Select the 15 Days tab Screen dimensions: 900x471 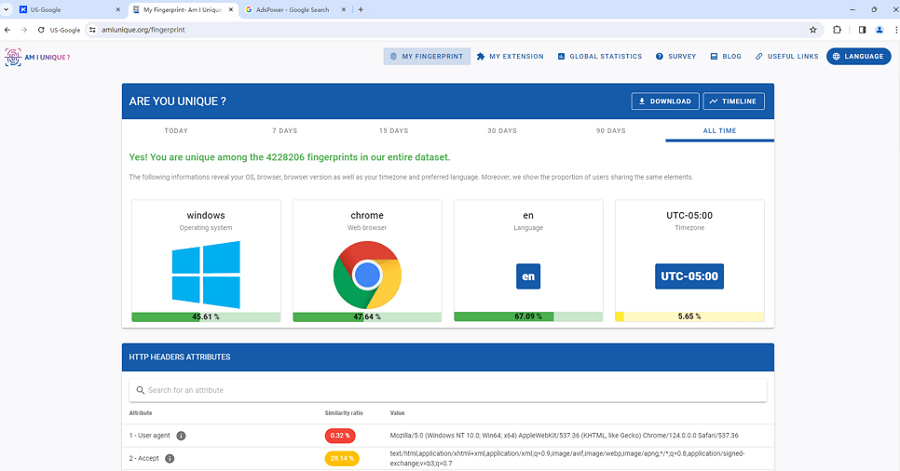[393, 131]
